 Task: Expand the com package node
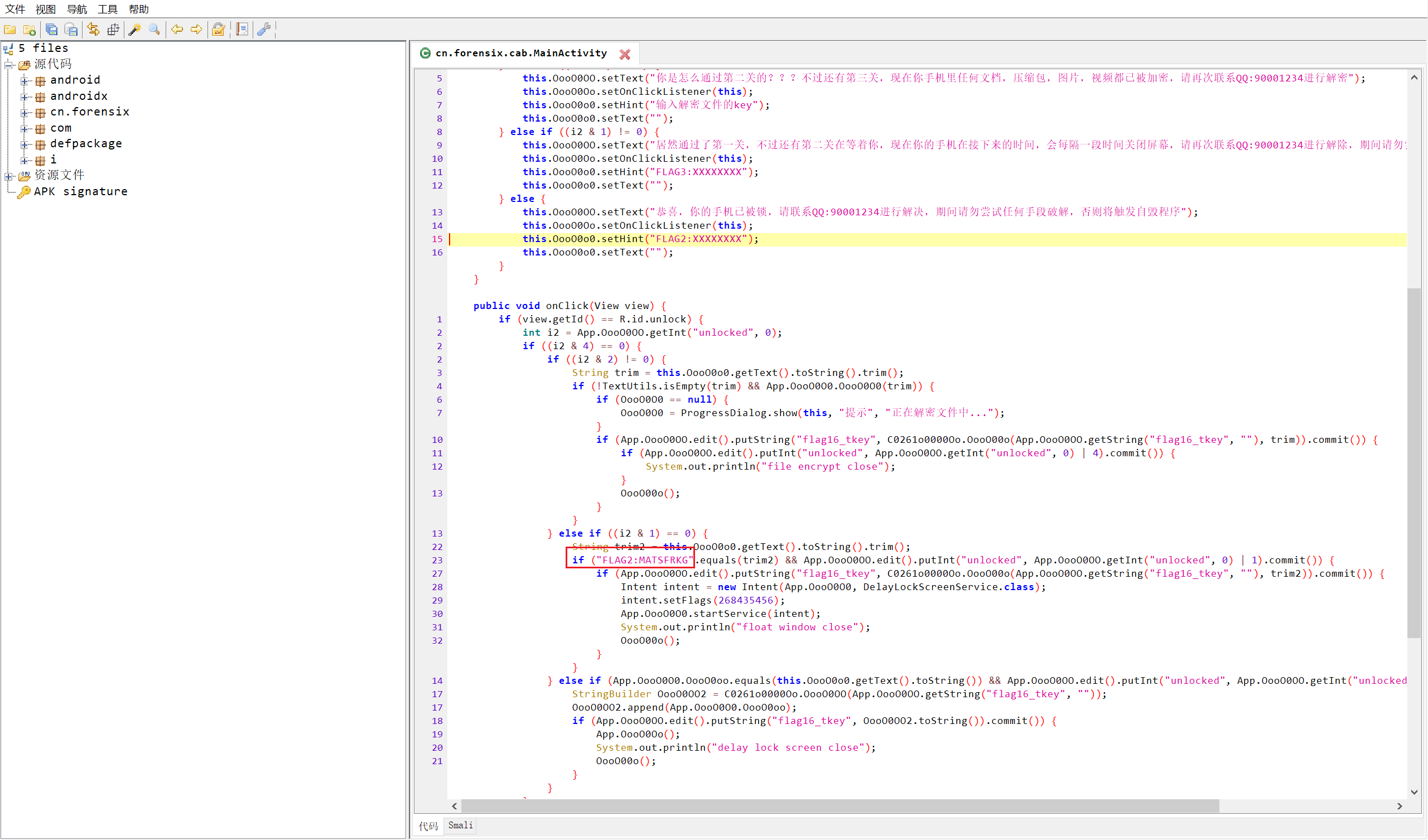point(25,129)
